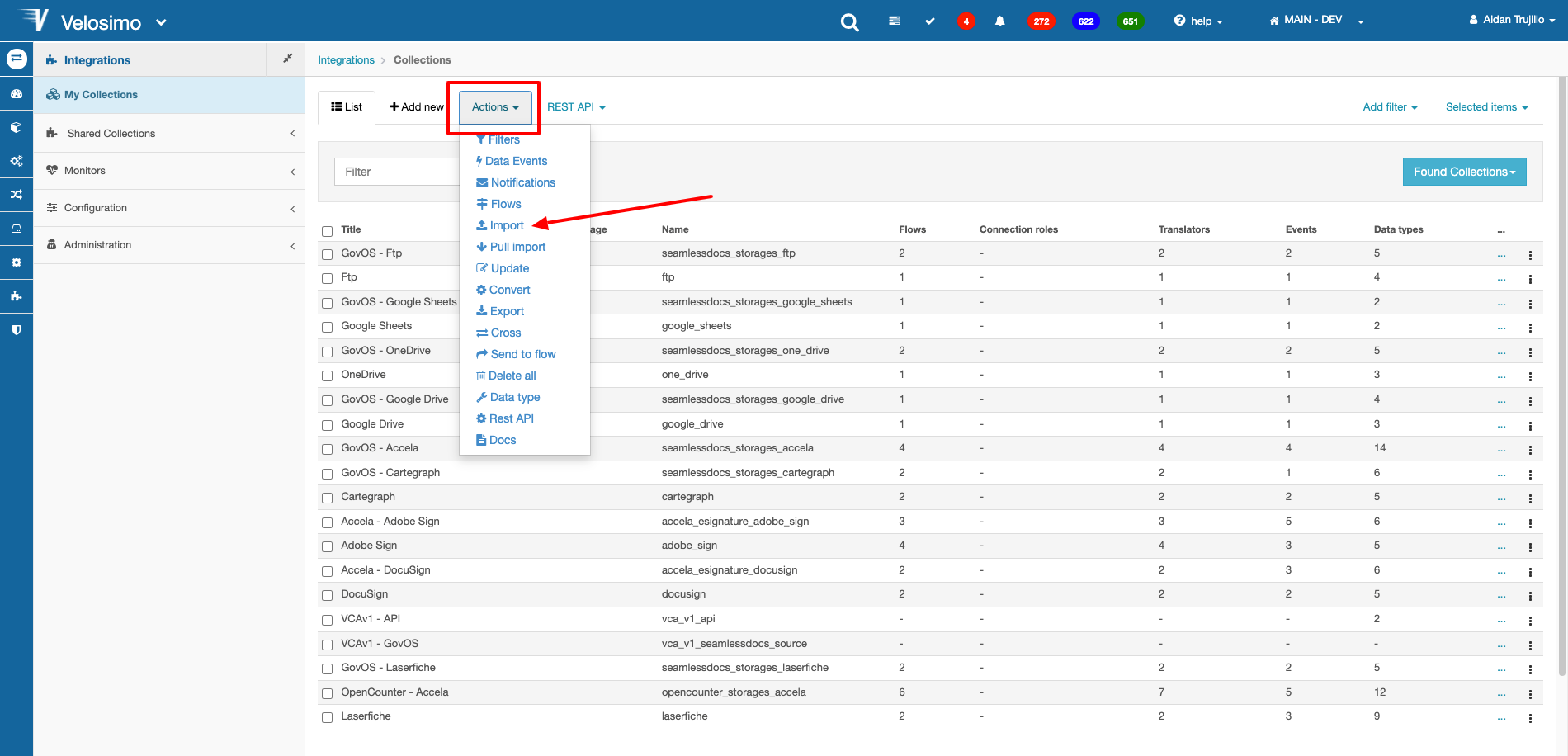Click column options ellipsis in table header

pos(1501,230)
